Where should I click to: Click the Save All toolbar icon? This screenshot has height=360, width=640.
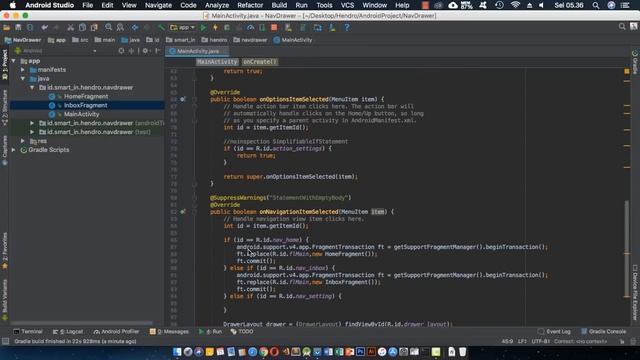18,27
